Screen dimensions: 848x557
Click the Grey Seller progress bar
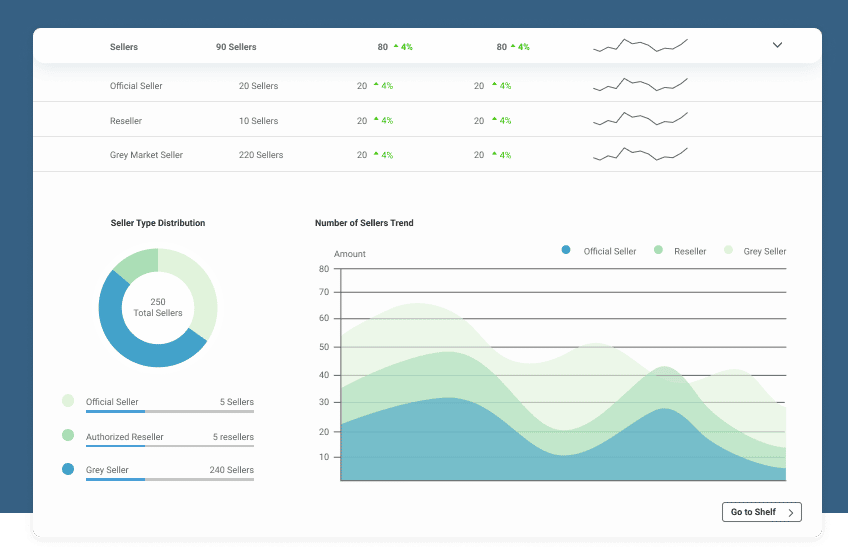coord(169,479)
